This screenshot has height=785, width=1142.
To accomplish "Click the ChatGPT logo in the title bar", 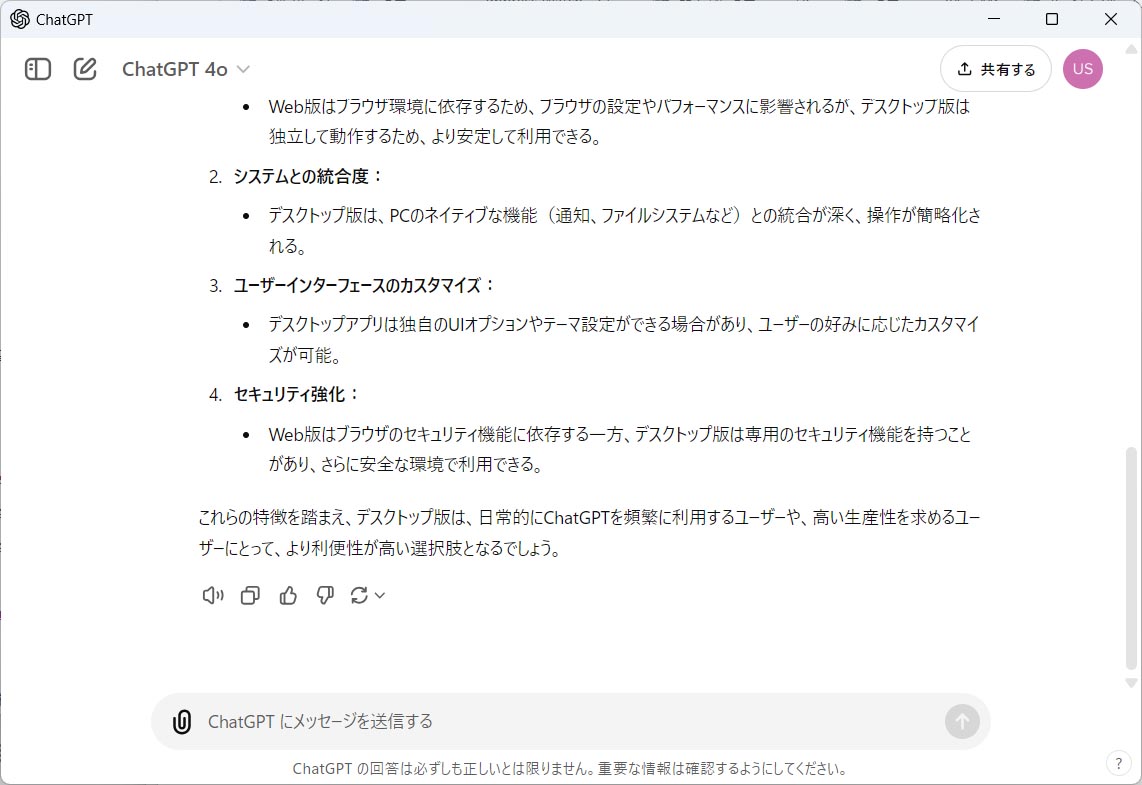I will tap(20, 19).
